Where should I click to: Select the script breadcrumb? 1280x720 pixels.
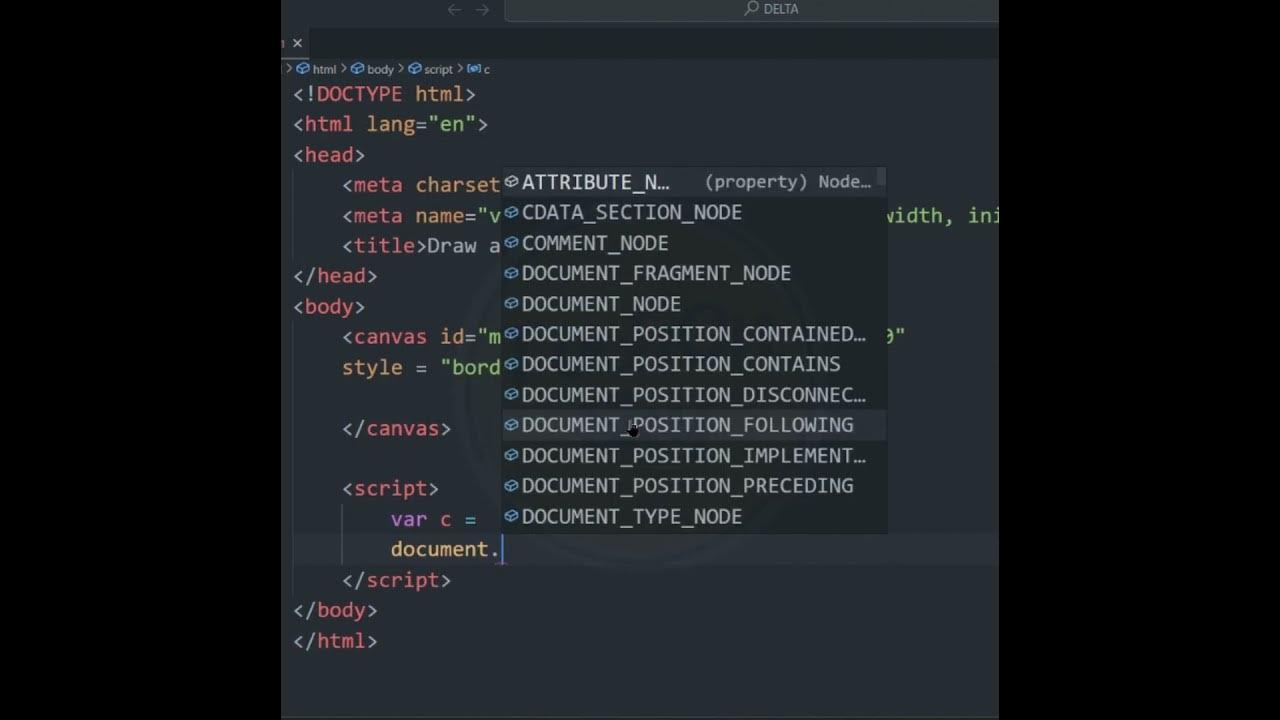[431, 69]
